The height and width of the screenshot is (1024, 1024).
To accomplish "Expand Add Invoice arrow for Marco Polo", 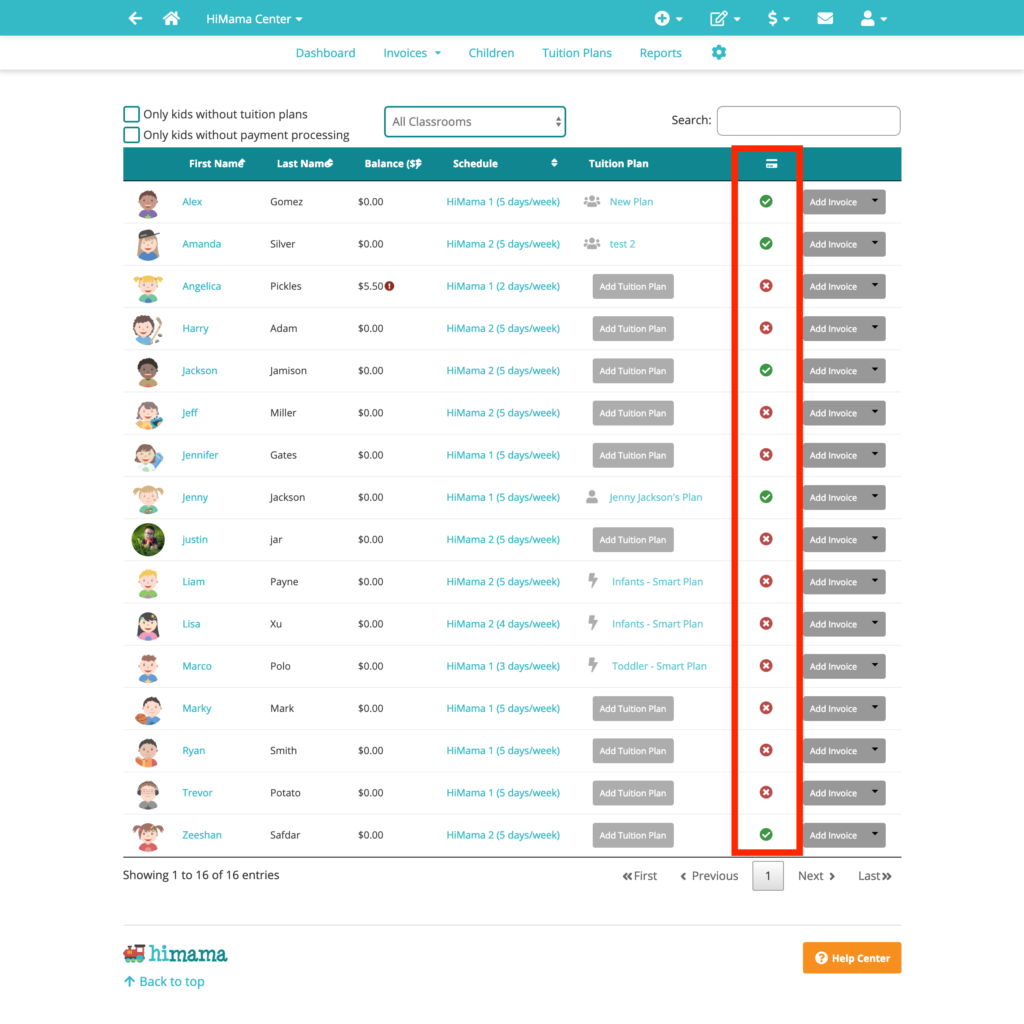I will [x=875, y=665].
